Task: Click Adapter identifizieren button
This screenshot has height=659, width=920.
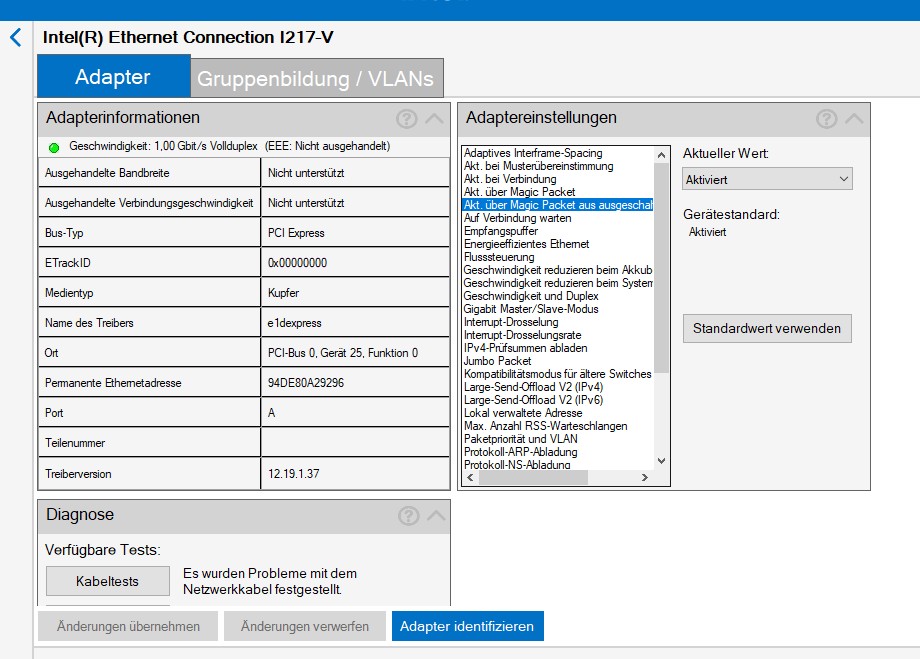Action: pyautogui.click(x=468, y=626)
